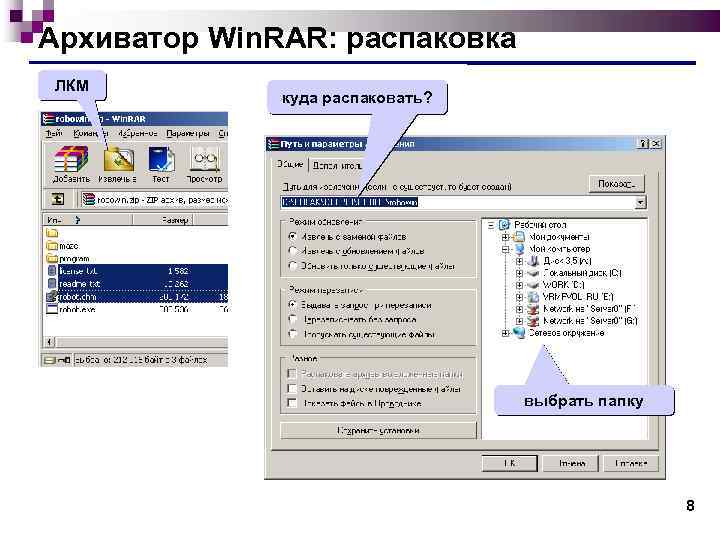Click horizontal scrollbar left arrow in WinRAR
Viewport: 720px width, 540px height.
[x=50, y=342]
